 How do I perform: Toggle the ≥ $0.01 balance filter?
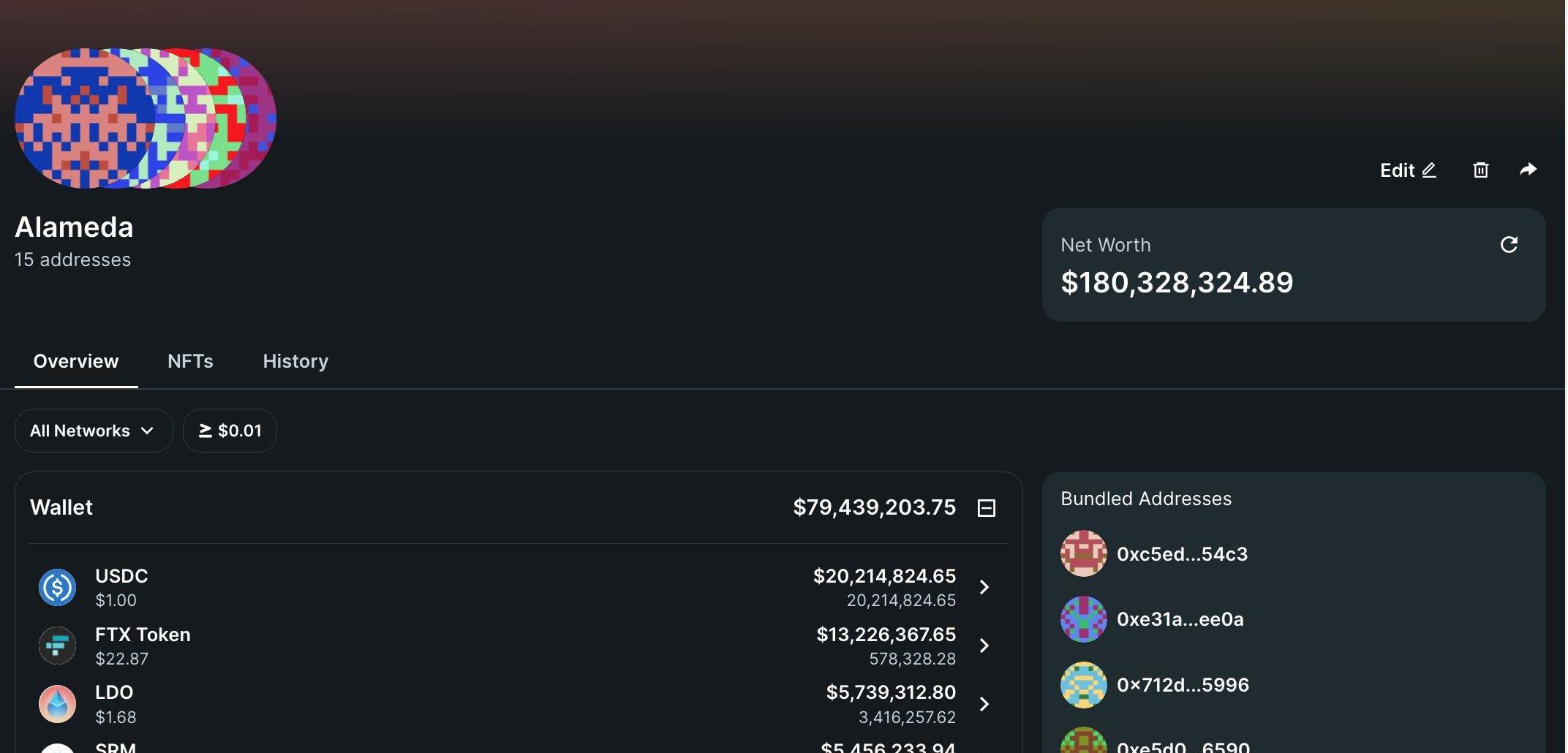tap(230, 431)
